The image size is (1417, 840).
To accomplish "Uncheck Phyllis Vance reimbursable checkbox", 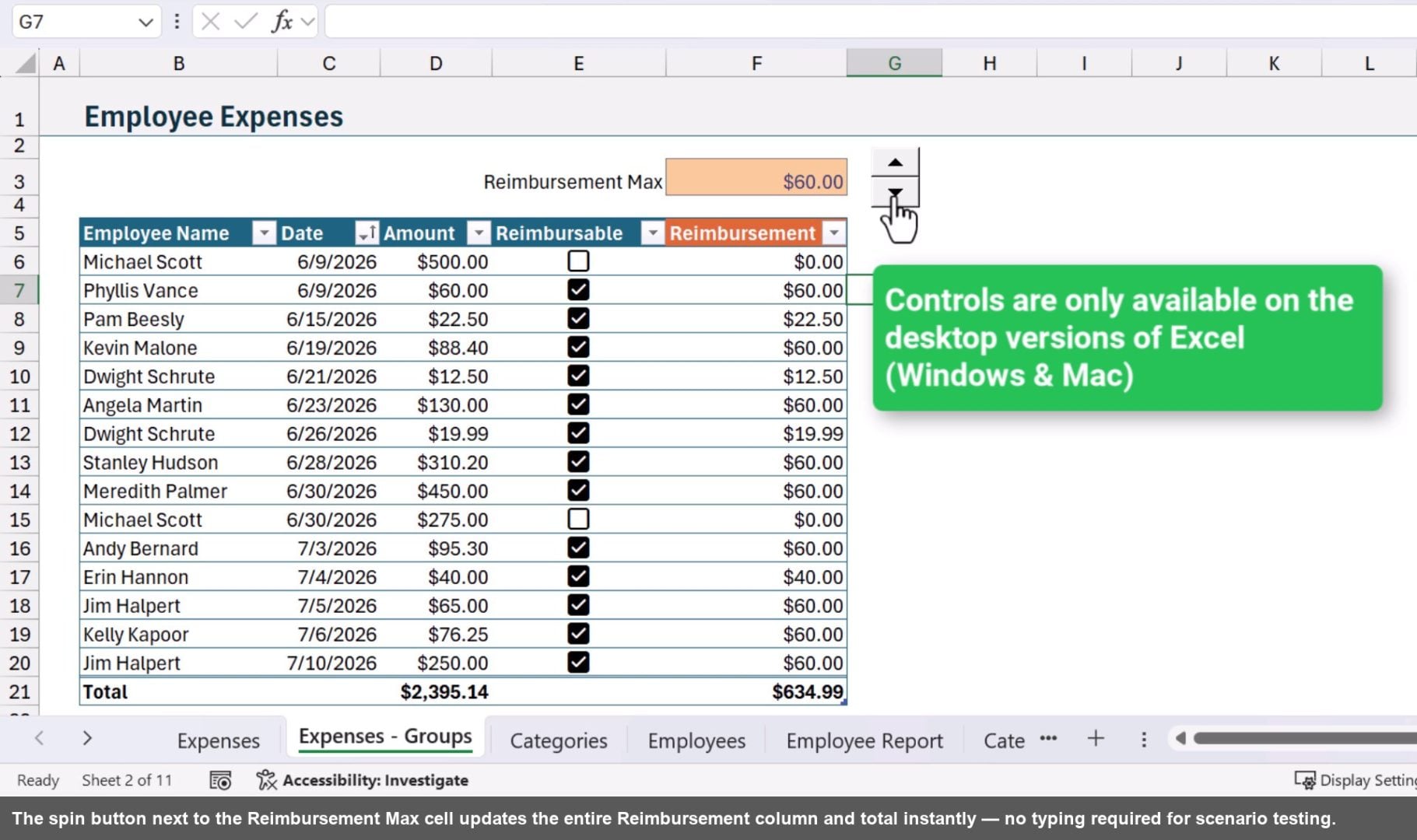I will tap(578, 290).
